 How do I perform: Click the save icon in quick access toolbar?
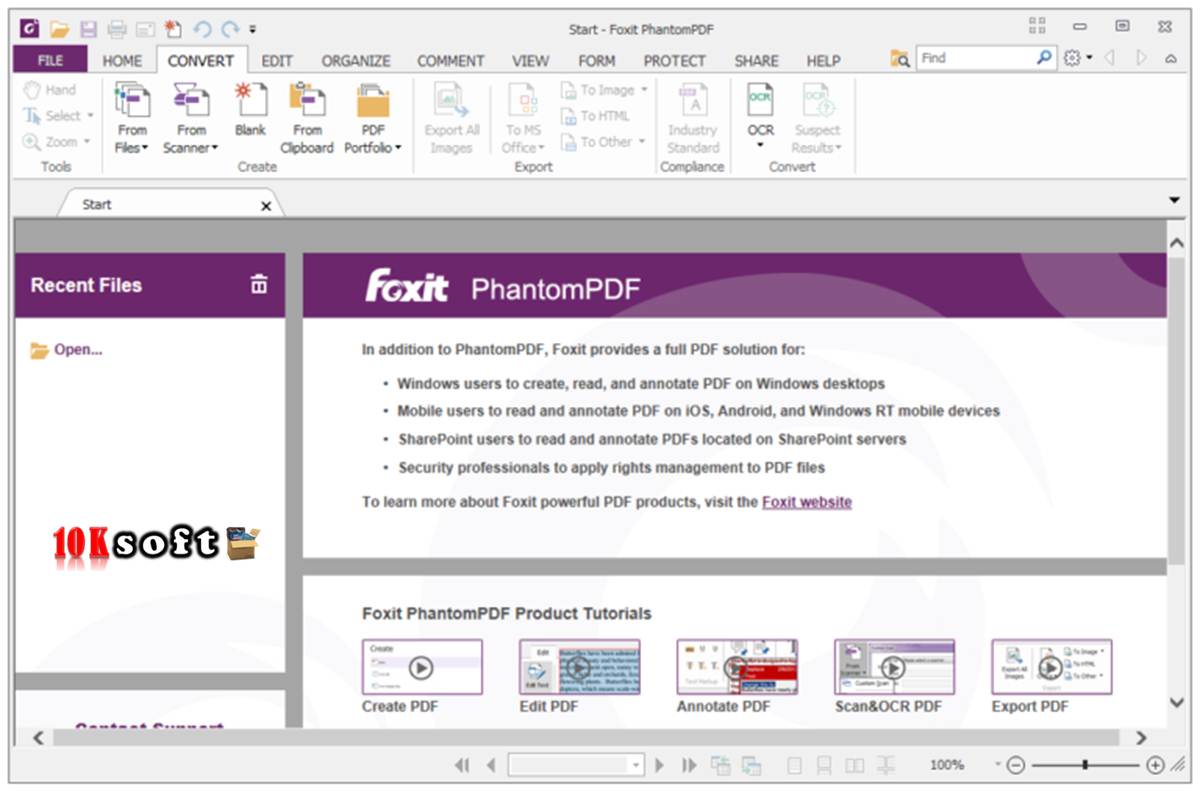(88, 29)
